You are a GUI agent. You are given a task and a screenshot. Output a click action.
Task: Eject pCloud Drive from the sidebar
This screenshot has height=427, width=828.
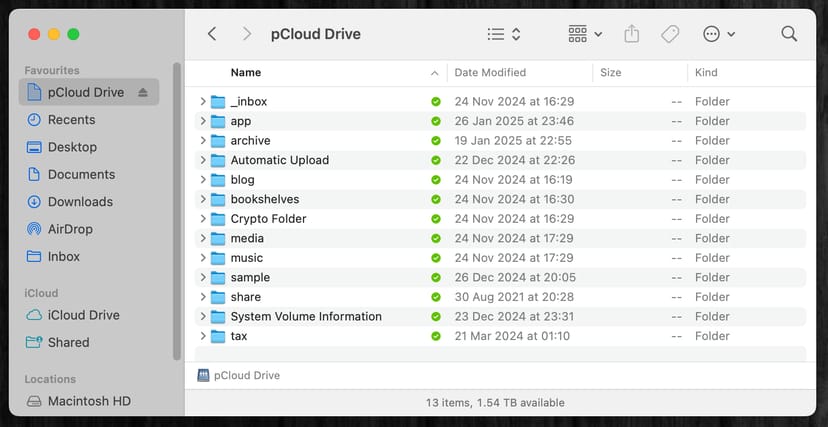(143, 92)
